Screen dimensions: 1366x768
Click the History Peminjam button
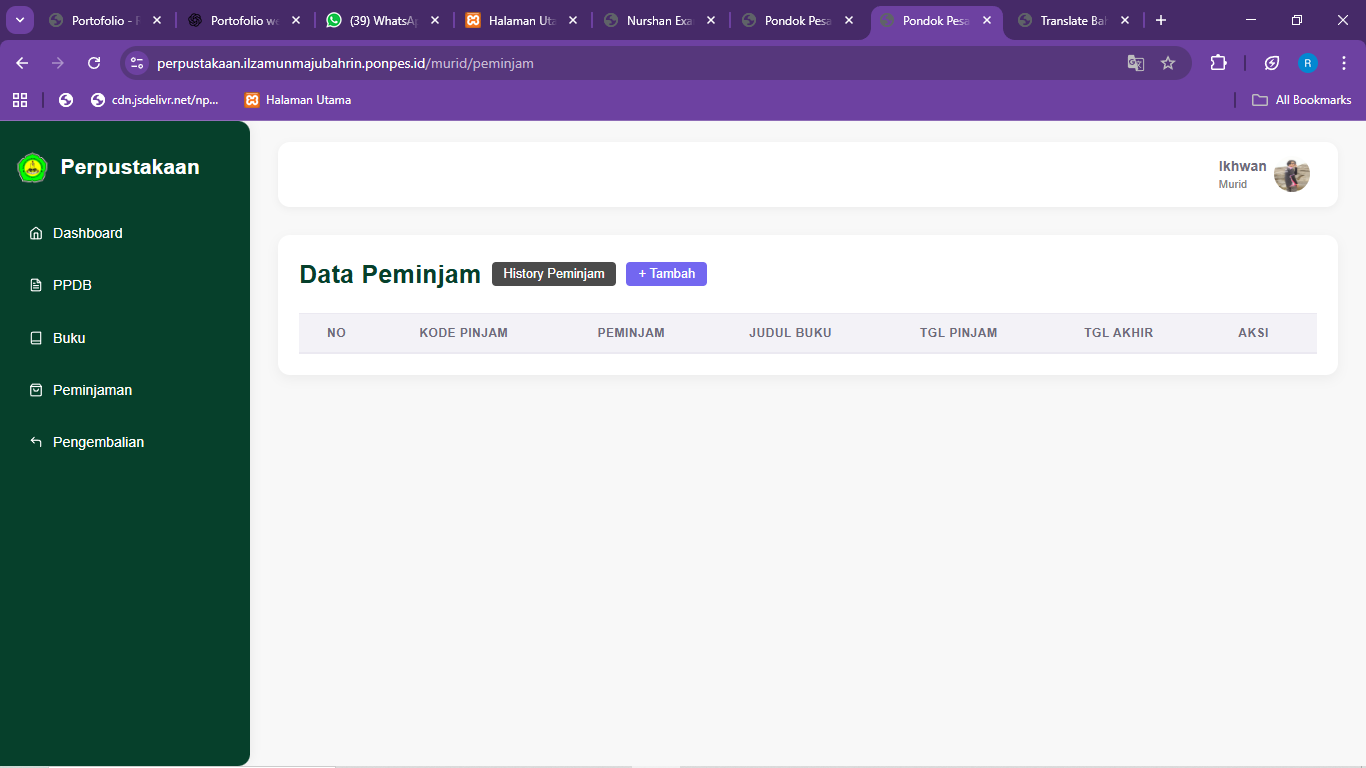click(x=553, y=273)
